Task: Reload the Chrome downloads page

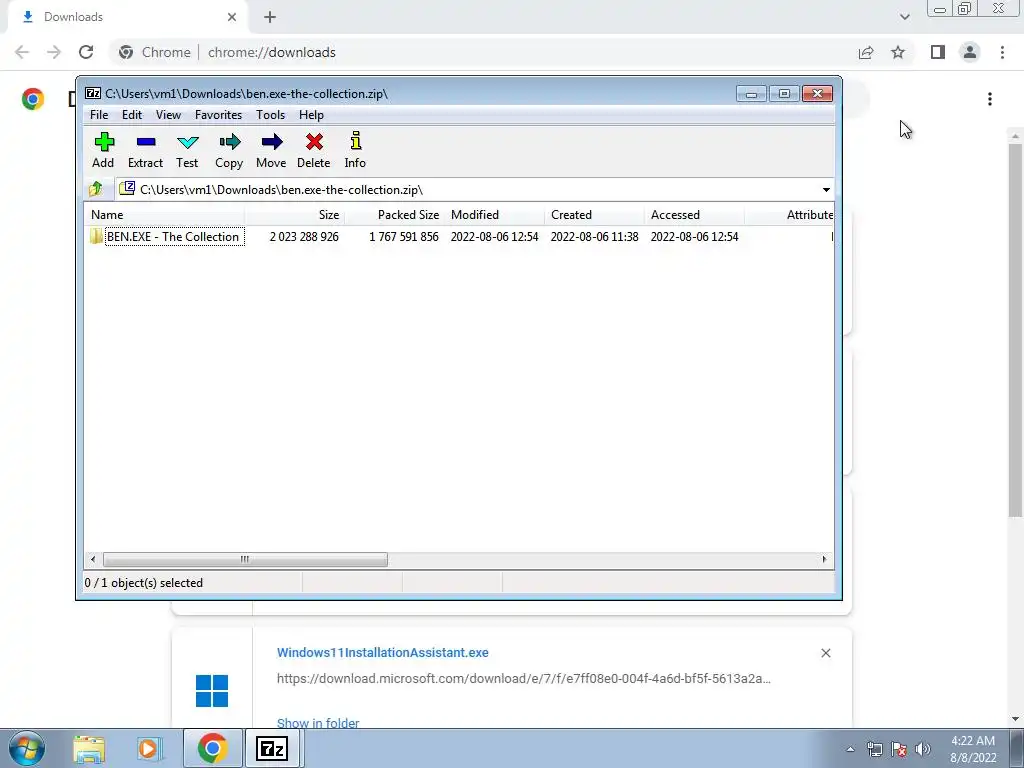Action: point(86,52)
